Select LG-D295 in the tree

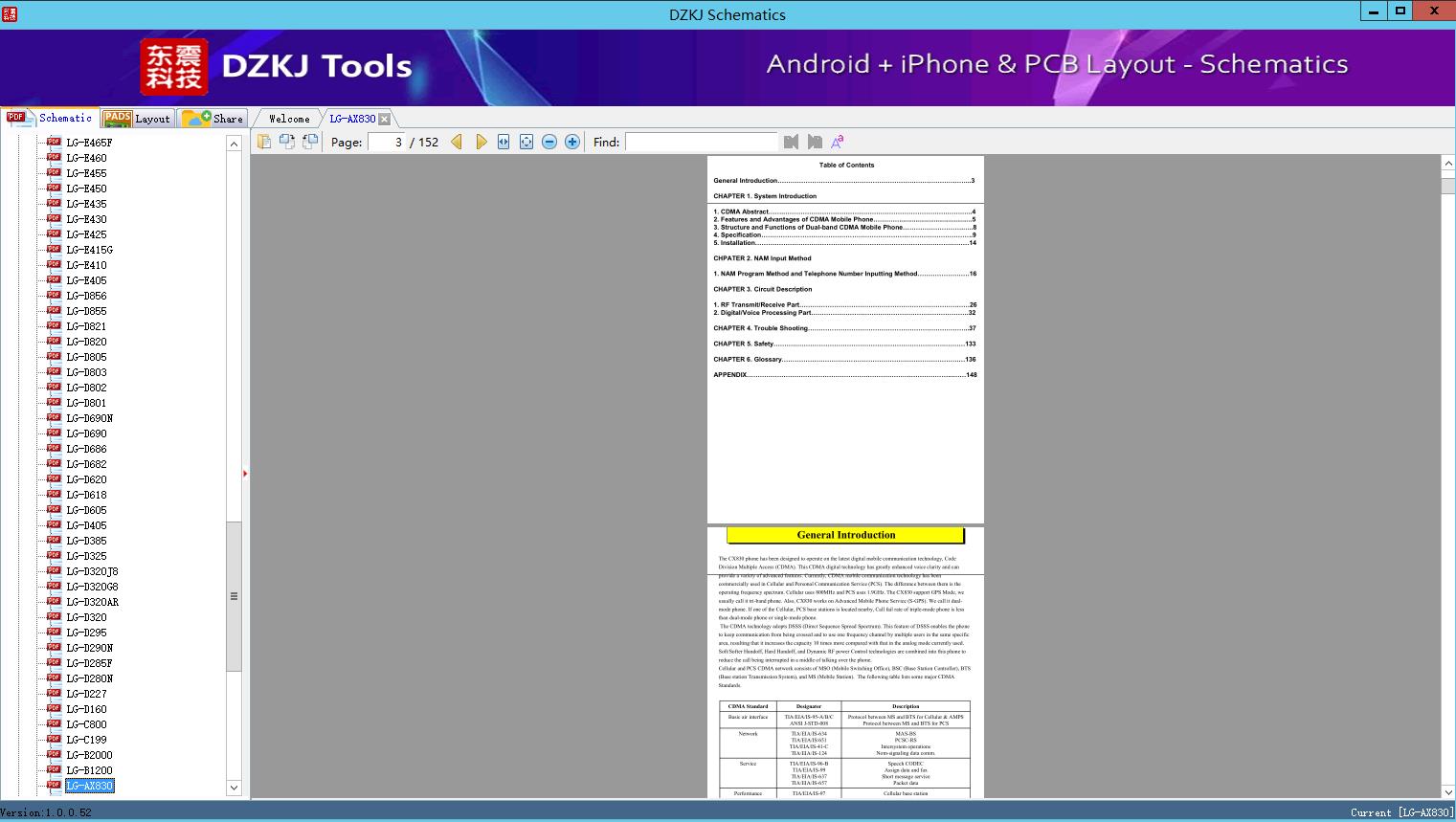pyautogui.click(x=86, y=633)
